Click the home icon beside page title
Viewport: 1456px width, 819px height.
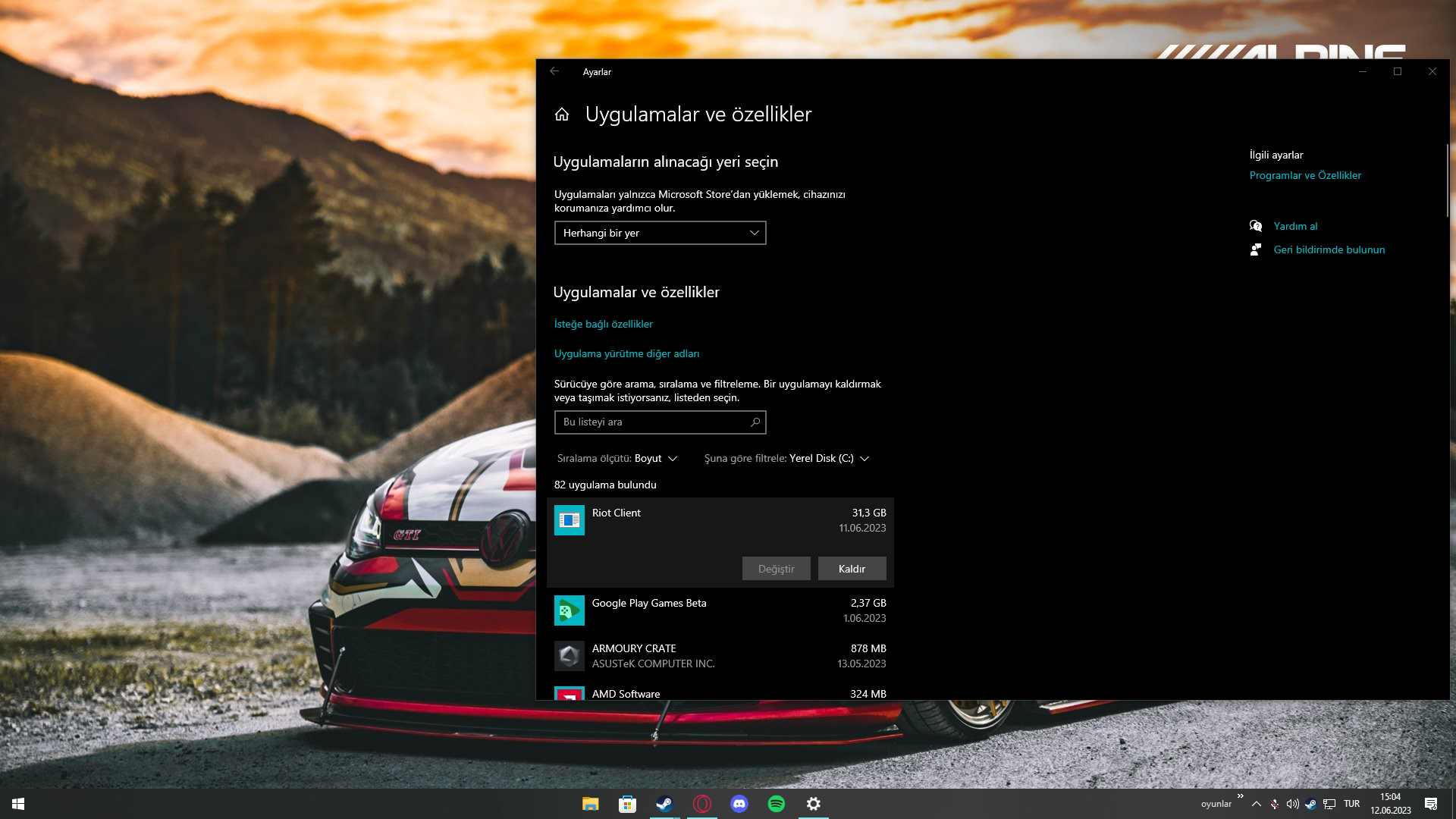(x=561, y=115)
